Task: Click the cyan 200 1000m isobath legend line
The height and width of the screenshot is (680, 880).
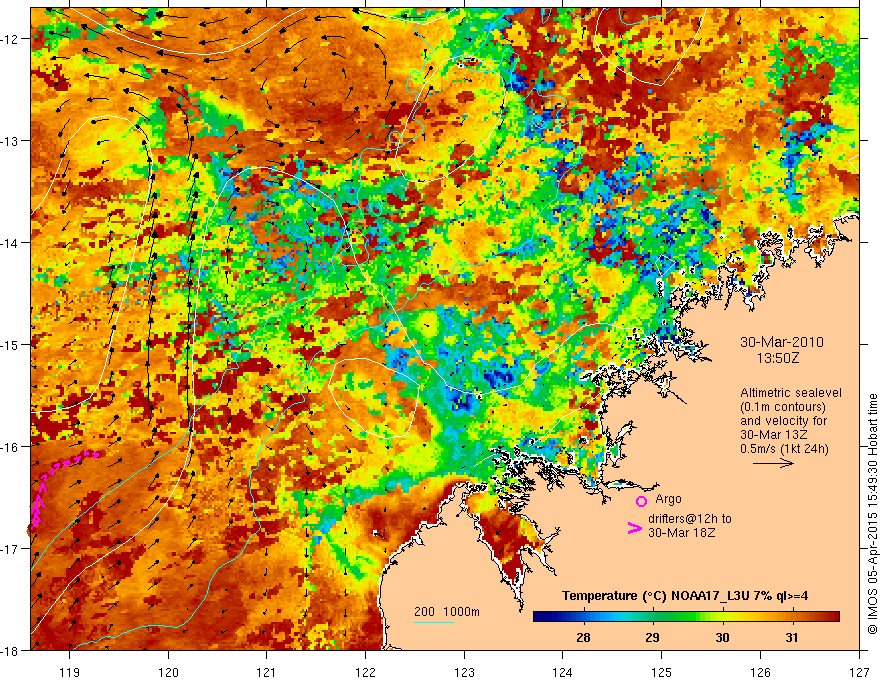Action: click(434, 622)
